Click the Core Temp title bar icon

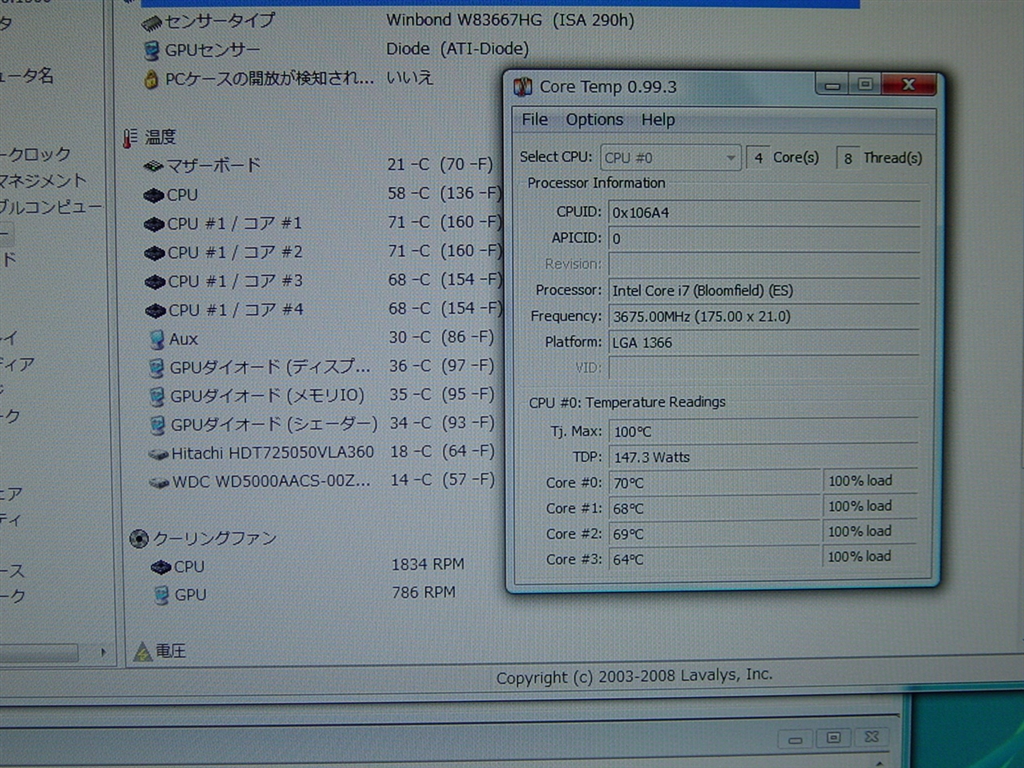click(523, 87)
